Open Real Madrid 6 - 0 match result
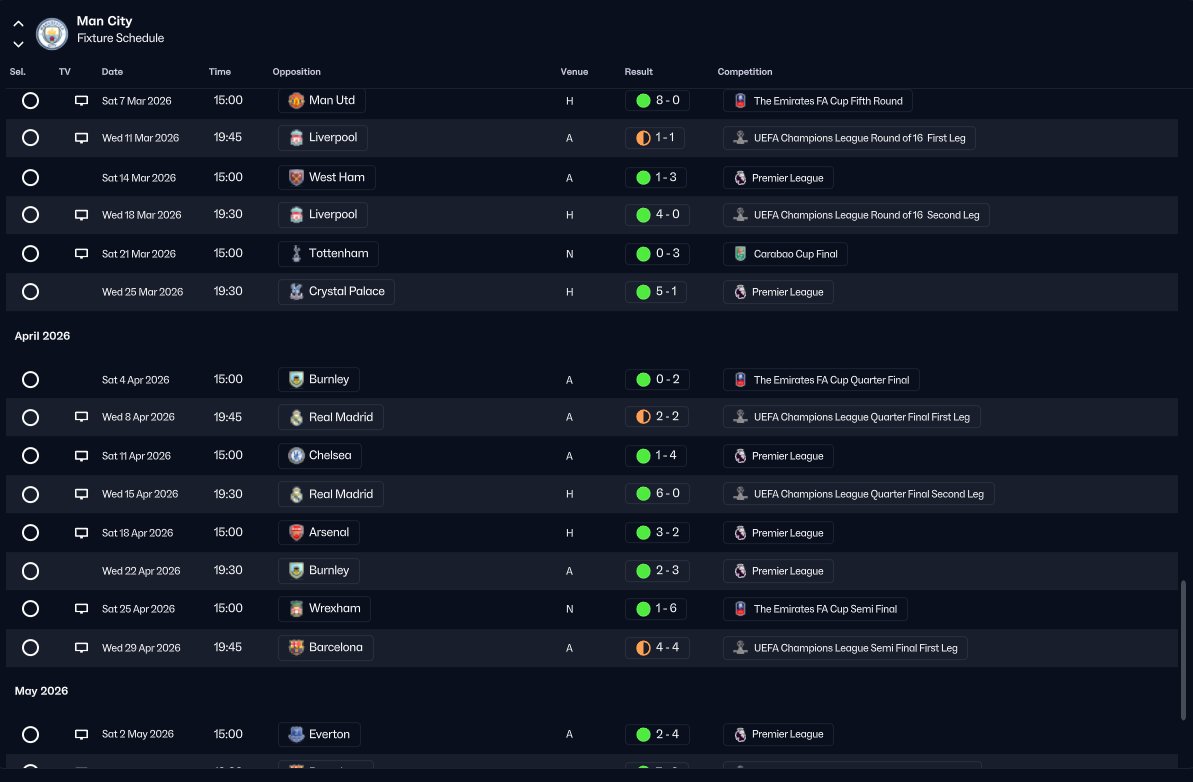The image size is (1193, 782). click(657, 494)
